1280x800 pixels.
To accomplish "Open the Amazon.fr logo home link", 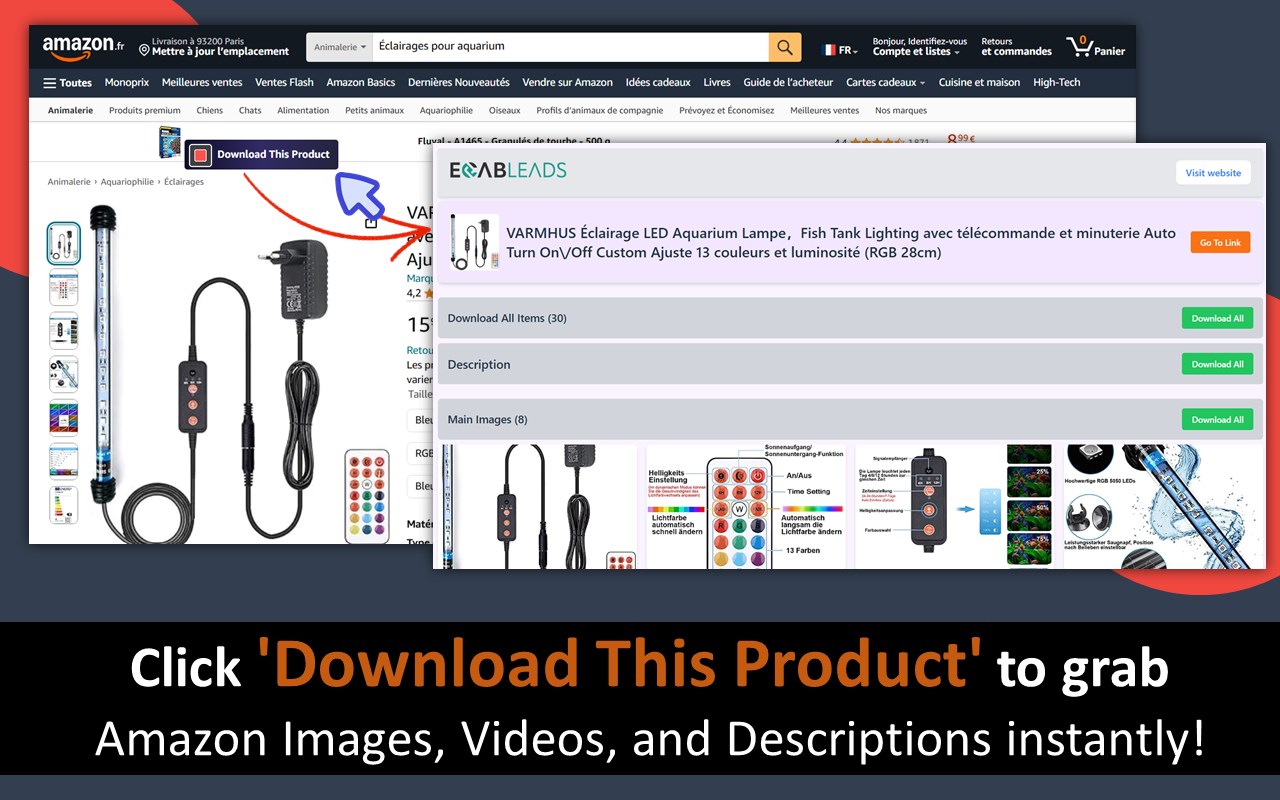I will click(83, 46).
